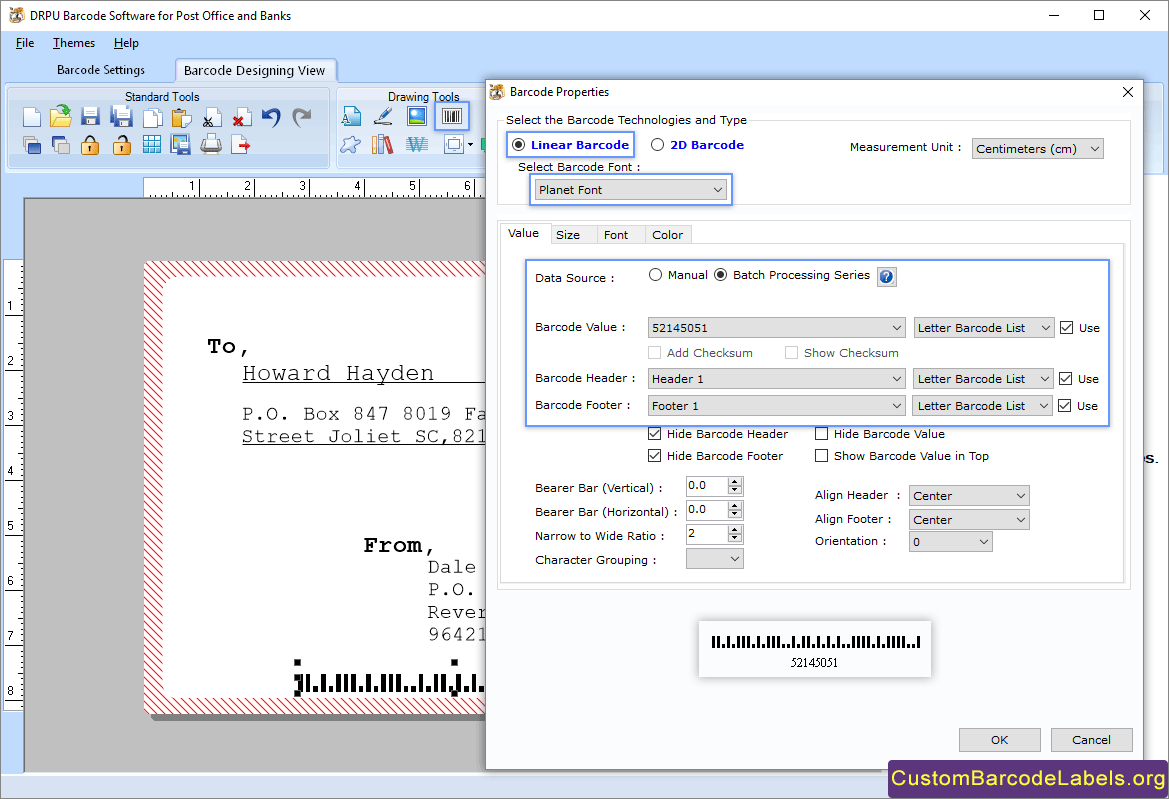Open Align Footer Center dropdown
This screenshot has width=1169, height=799.
click(969, 519)
